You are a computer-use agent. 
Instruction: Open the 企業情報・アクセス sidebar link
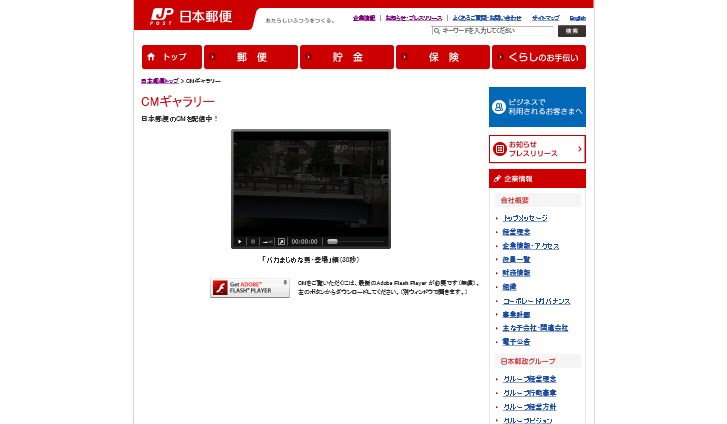coord(531,246)
